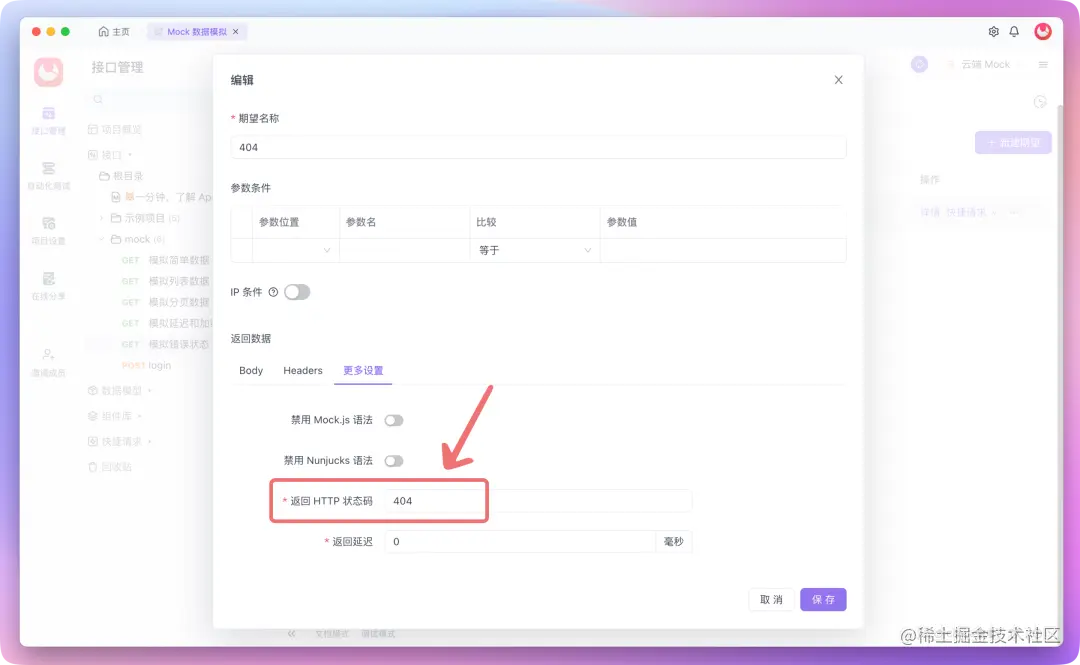Close the 编辑 dialog with the X
This screenshot has width=1080, height=665.
tap(838, 80)
